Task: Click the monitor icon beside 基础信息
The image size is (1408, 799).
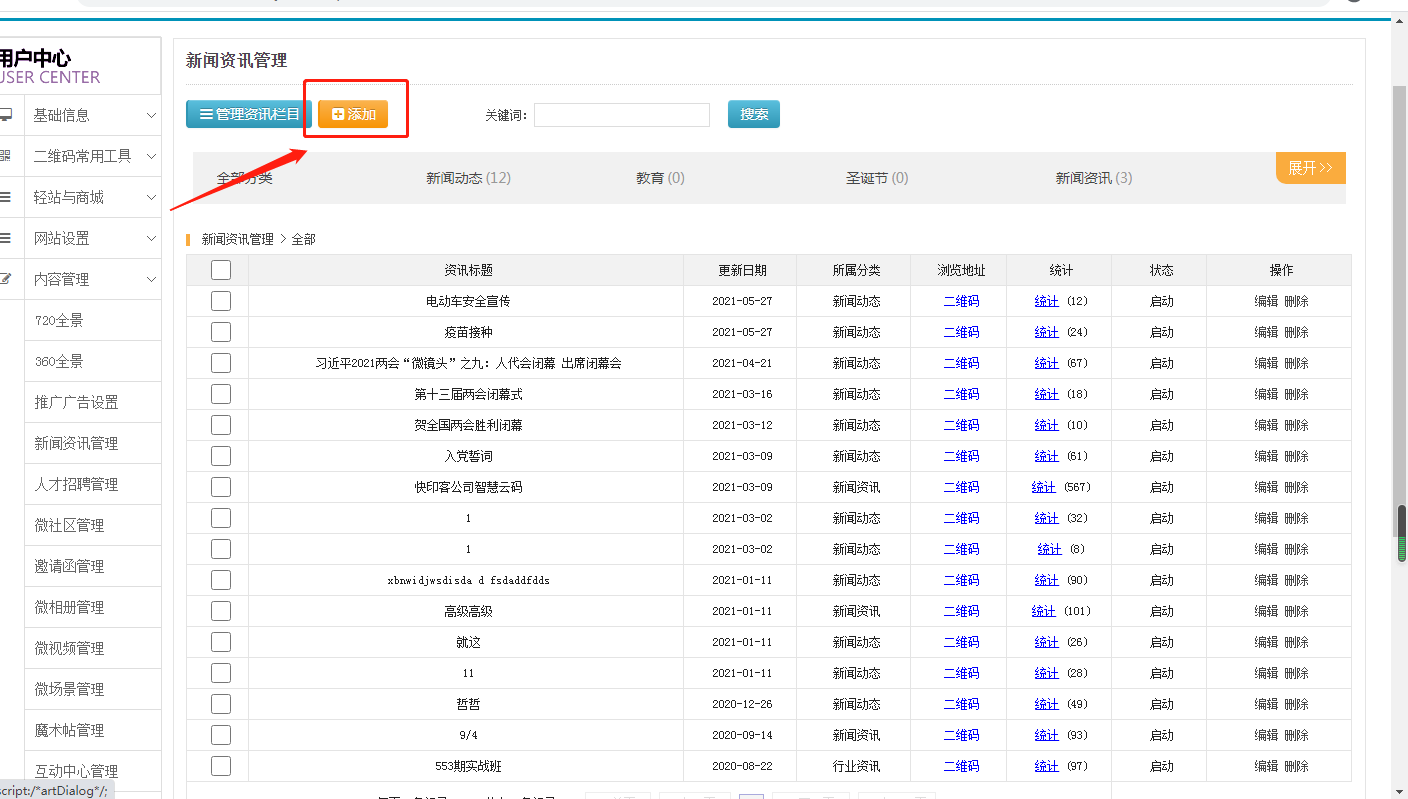Action: [x=6, y=115]
